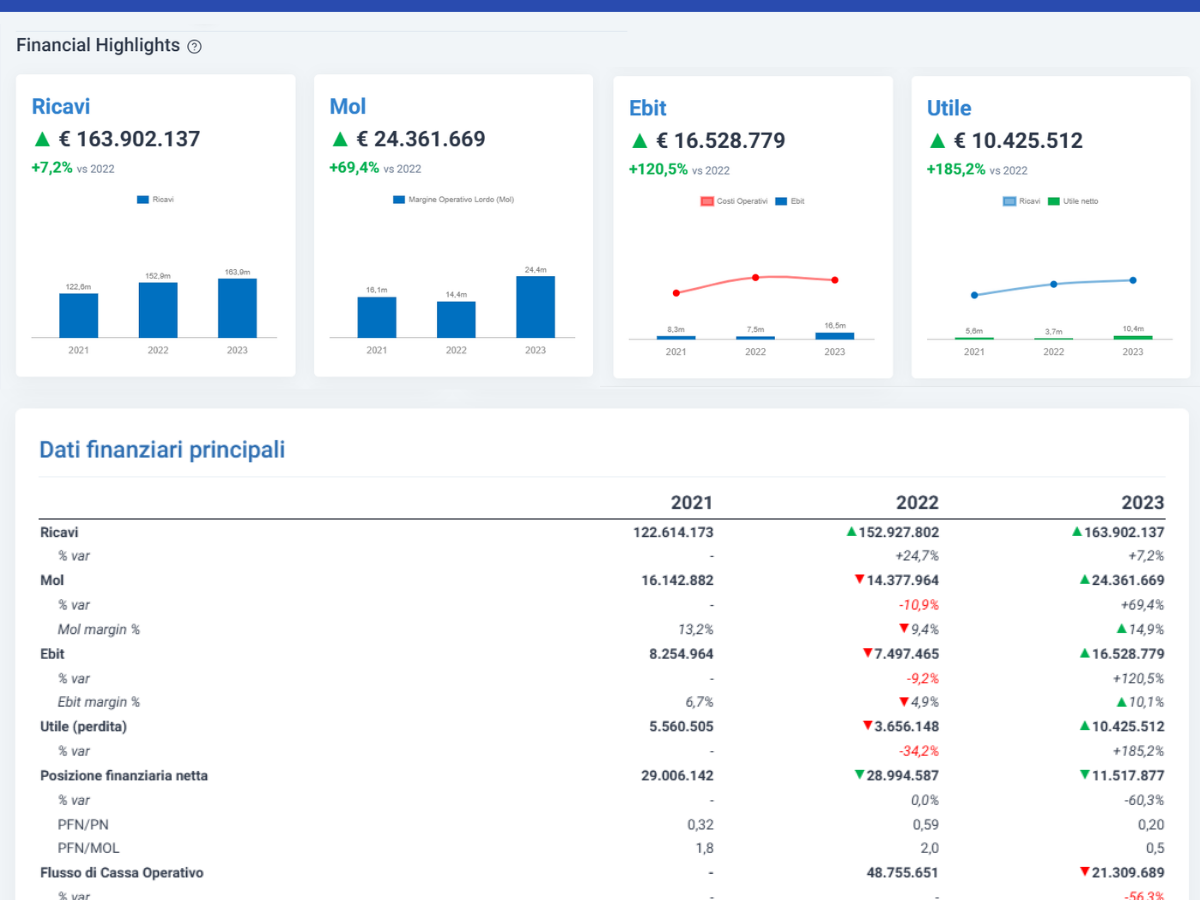Click the 2023 net position 11.517.877

click(1128, 775)
